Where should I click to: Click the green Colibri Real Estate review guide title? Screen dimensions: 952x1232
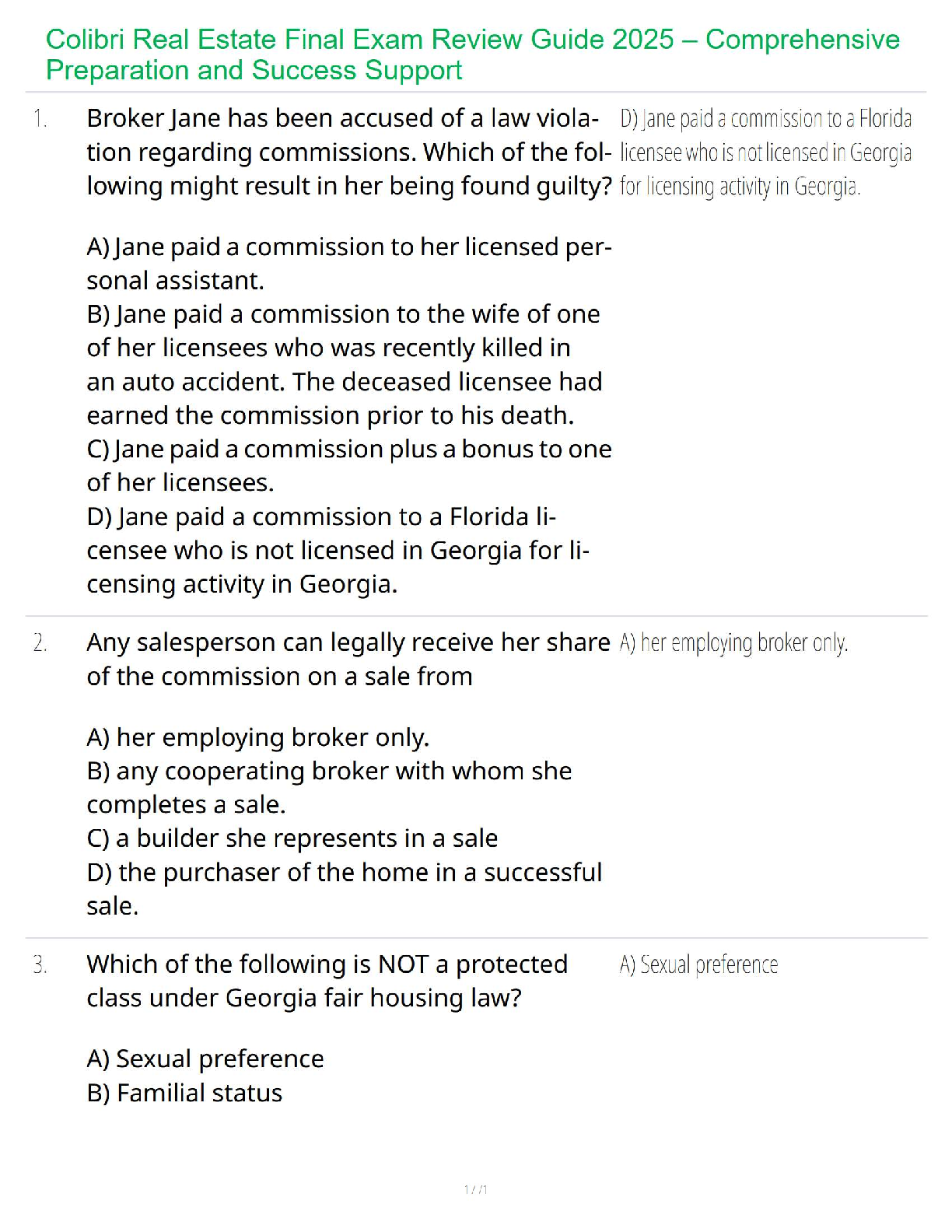472,54
